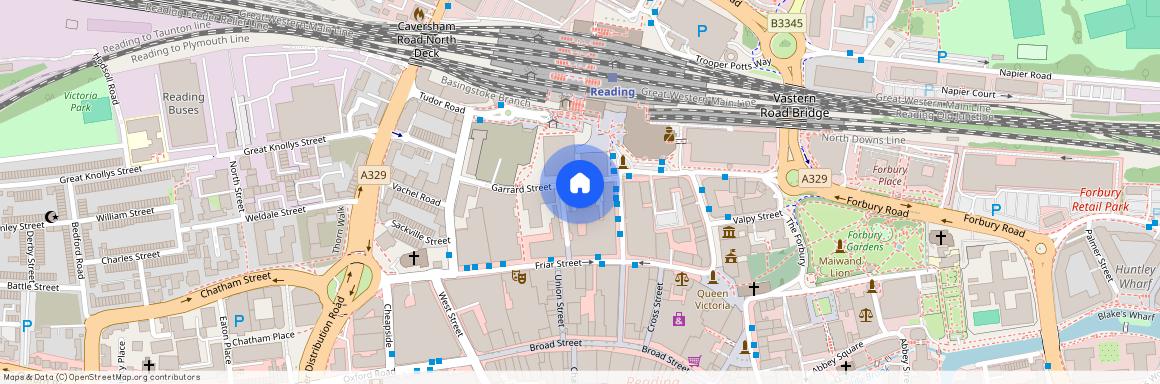Select the Maiwand Lion monument icon

pyautogui.click(x=840, y=246)
